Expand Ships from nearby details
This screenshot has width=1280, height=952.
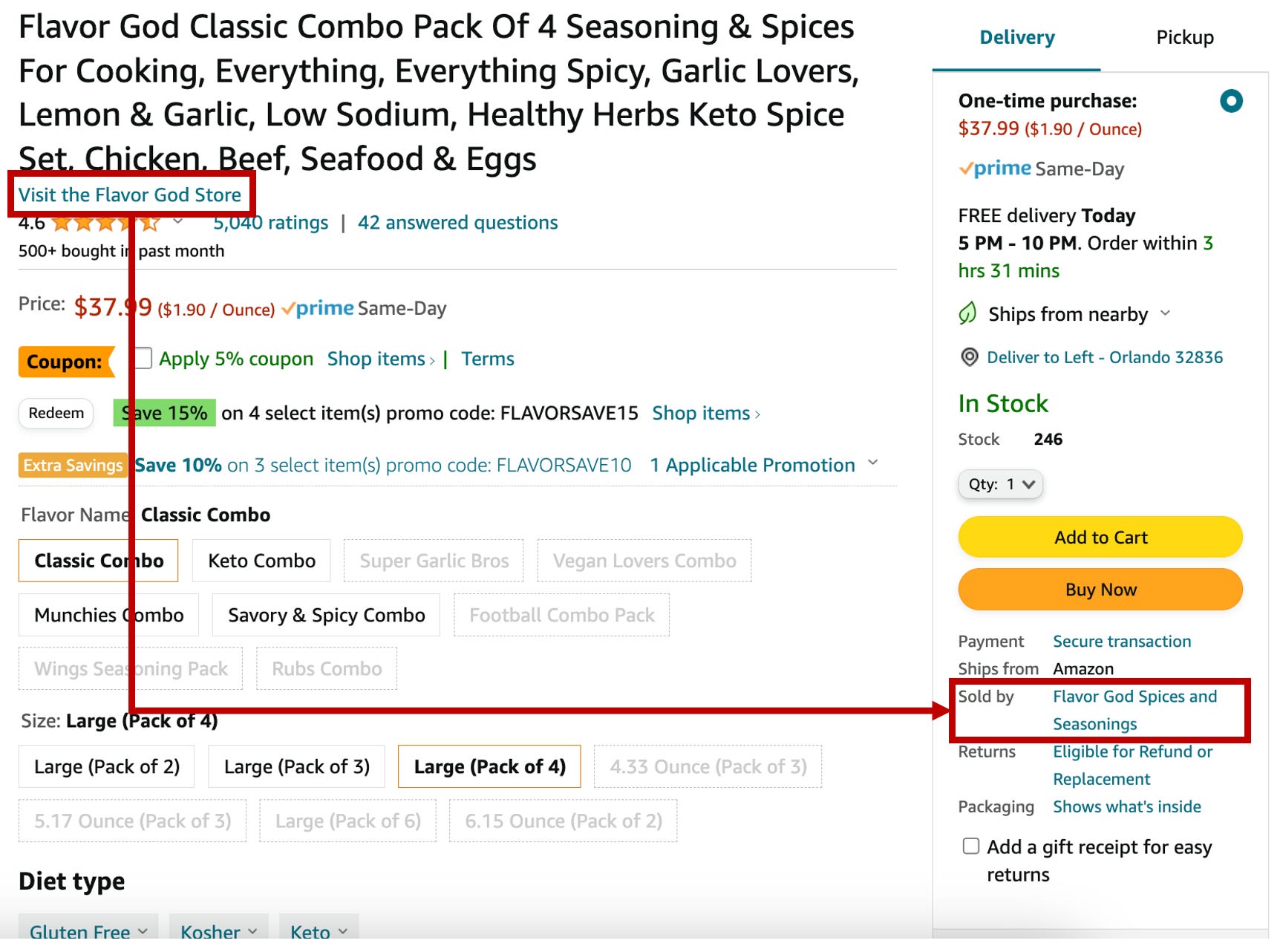click(x=1166, y=313)
